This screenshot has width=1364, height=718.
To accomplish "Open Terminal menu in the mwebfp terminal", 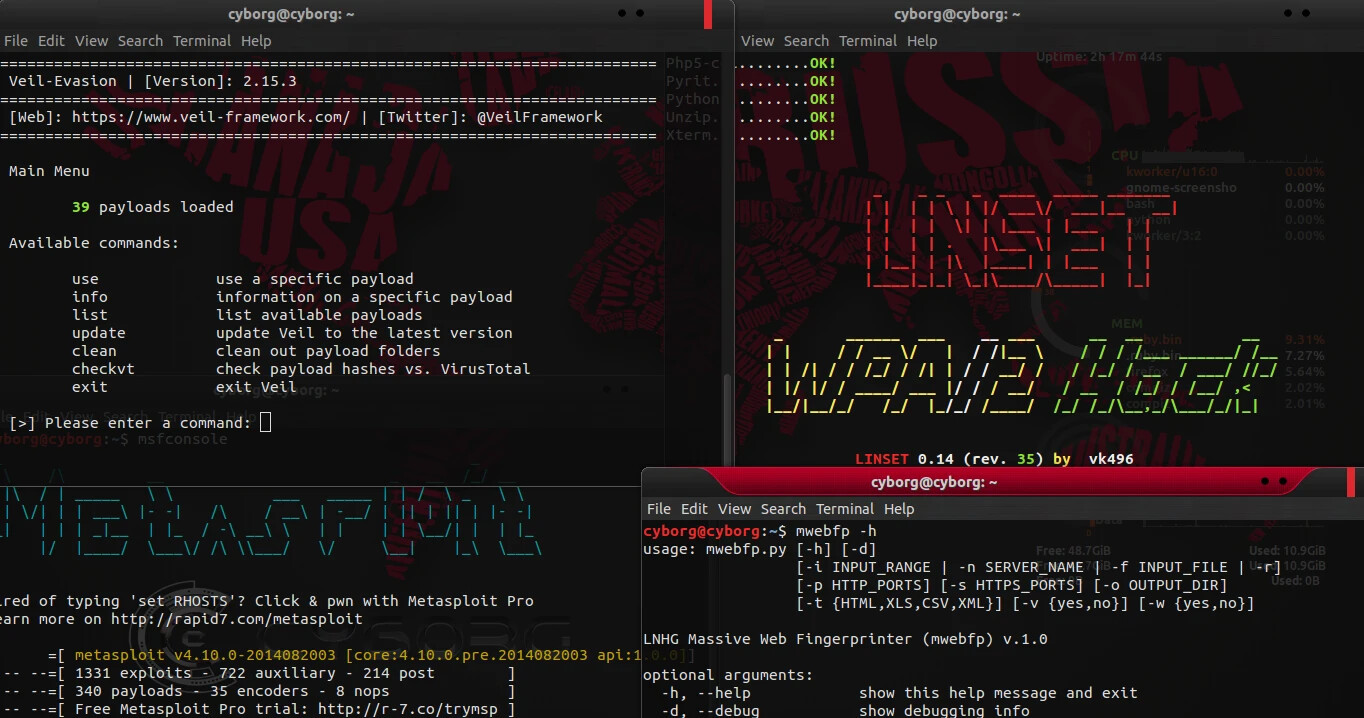I will tap(845, 509).
